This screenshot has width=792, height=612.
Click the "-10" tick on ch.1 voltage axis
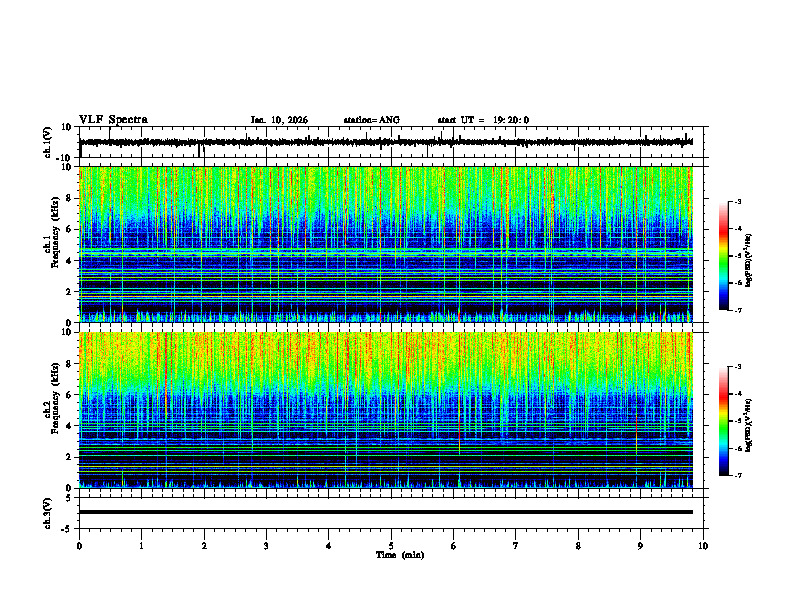pyautogui.click(x=64, y=158)
